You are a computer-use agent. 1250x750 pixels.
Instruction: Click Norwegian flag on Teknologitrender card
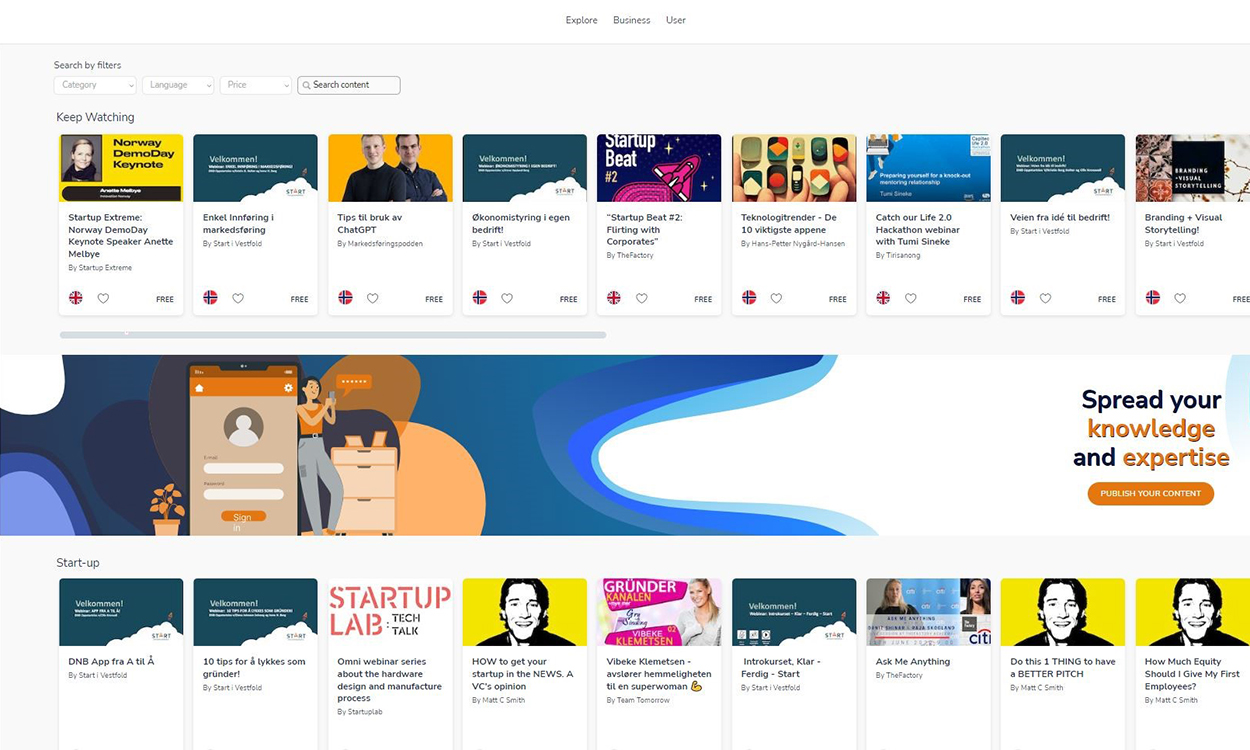[x=748, y=298]
